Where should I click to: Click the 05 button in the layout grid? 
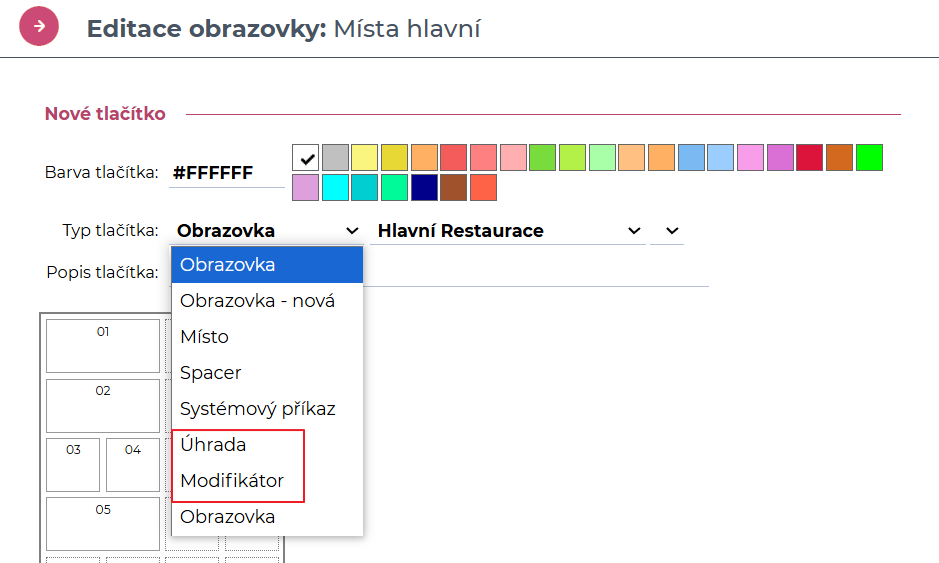pyautogui.click(x=103, y=524)
